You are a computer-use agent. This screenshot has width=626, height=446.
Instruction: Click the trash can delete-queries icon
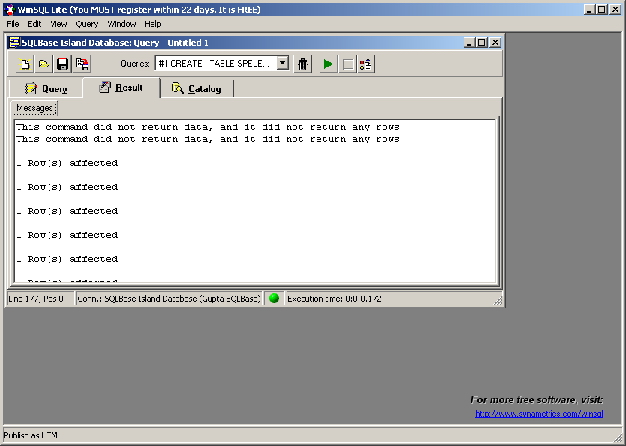(x=303, y=64)
